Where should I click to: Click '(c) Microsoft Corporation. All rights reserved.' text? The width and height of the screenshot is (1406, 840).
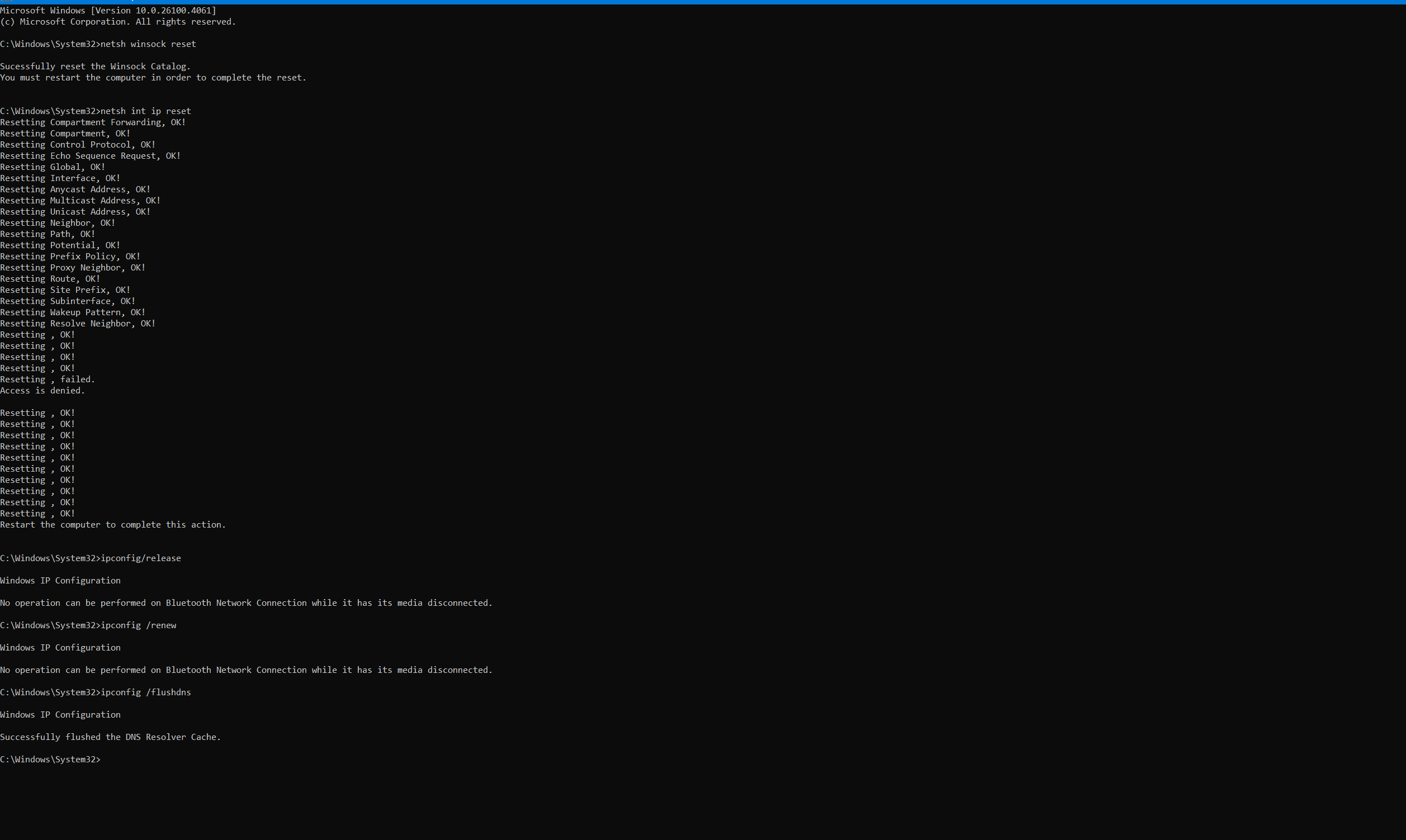(118, 21)
